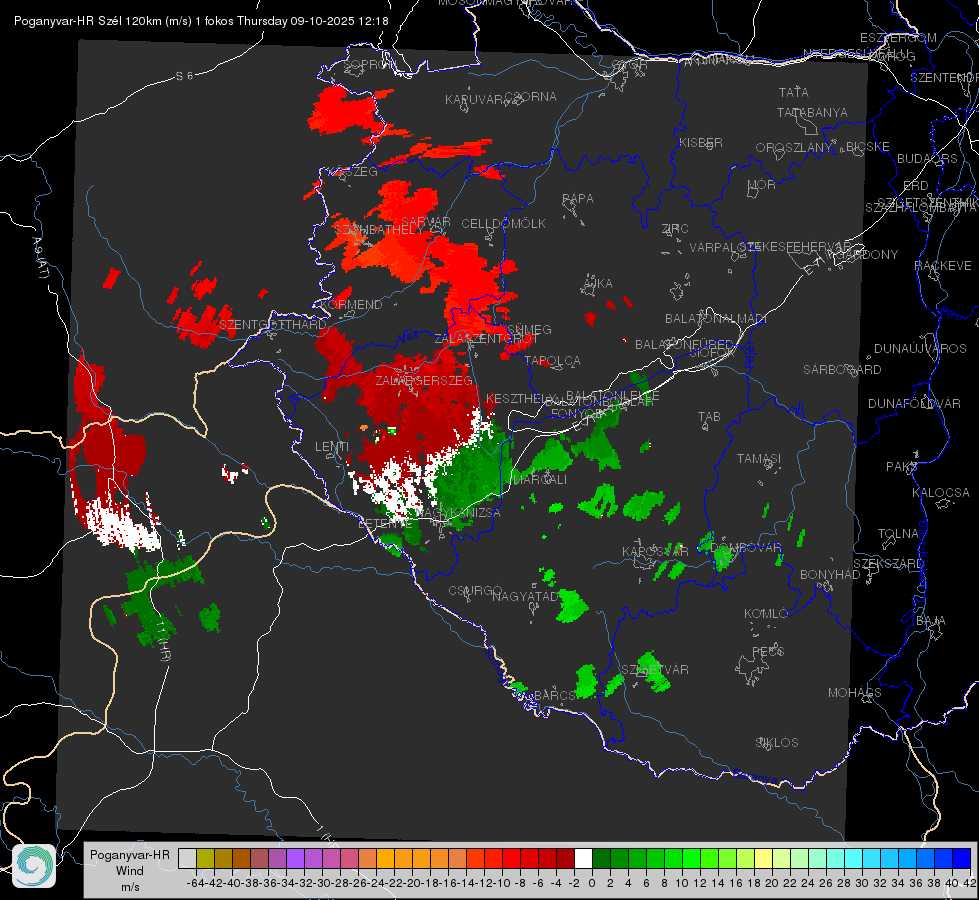Click the RACKEVE city label

pyautogui.click(x=943, y=266)
